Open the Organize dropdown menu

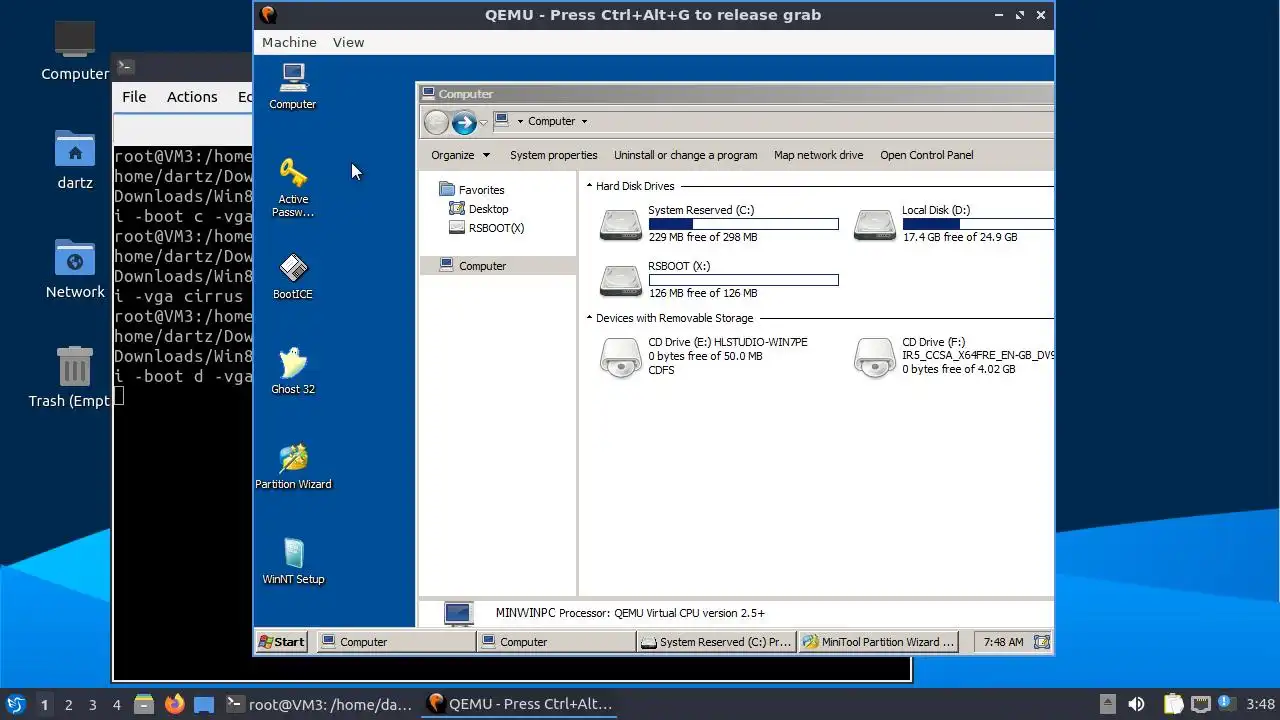[460, 155]
